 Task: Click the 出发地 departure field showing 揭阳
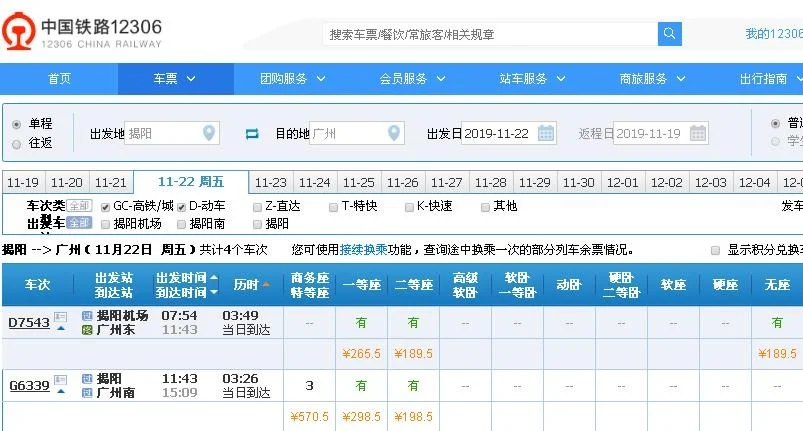point(172,133)
